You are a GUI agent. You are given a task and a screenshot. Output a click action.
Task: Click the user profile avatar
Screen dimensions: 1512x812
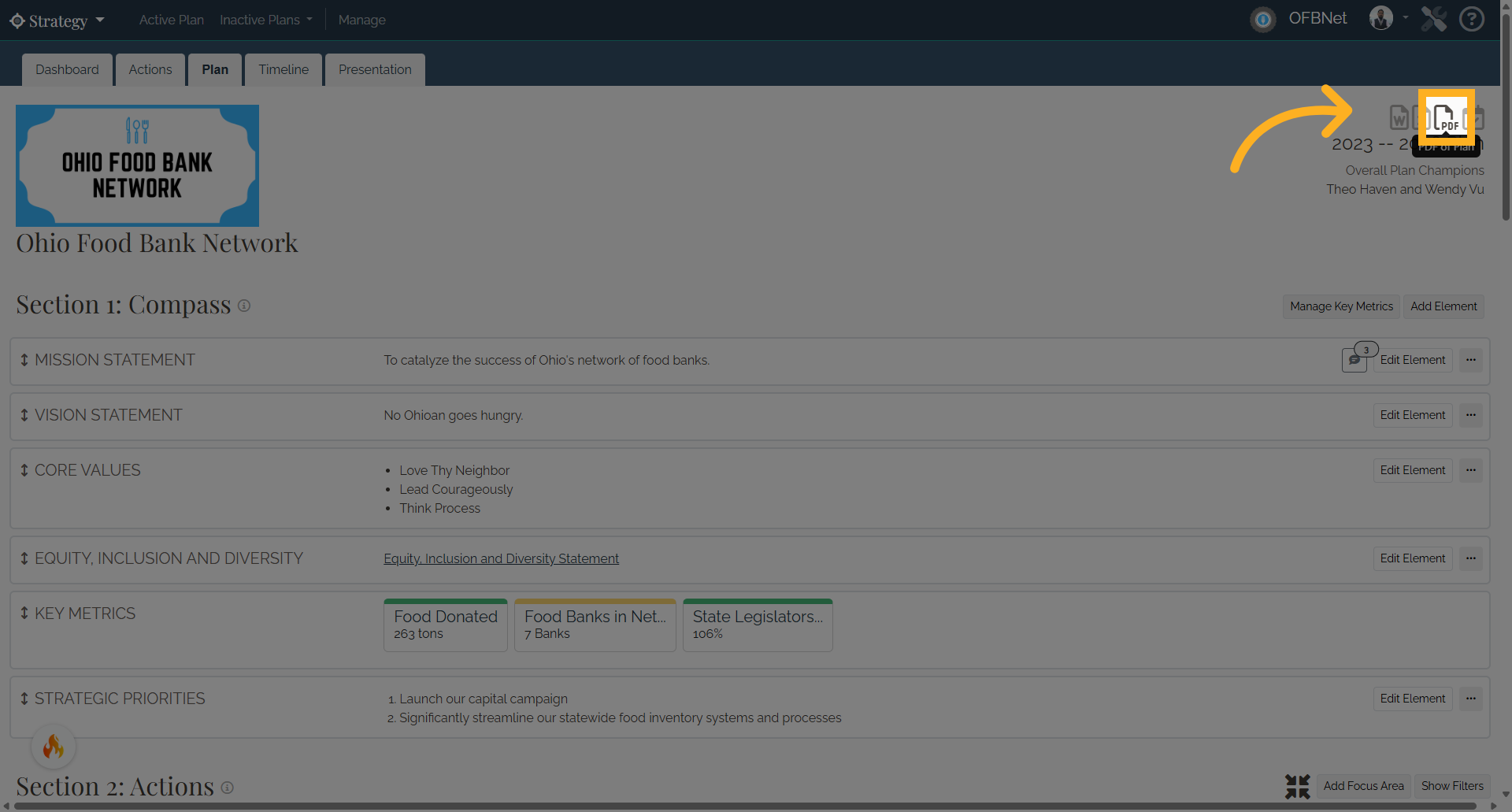1381,18
